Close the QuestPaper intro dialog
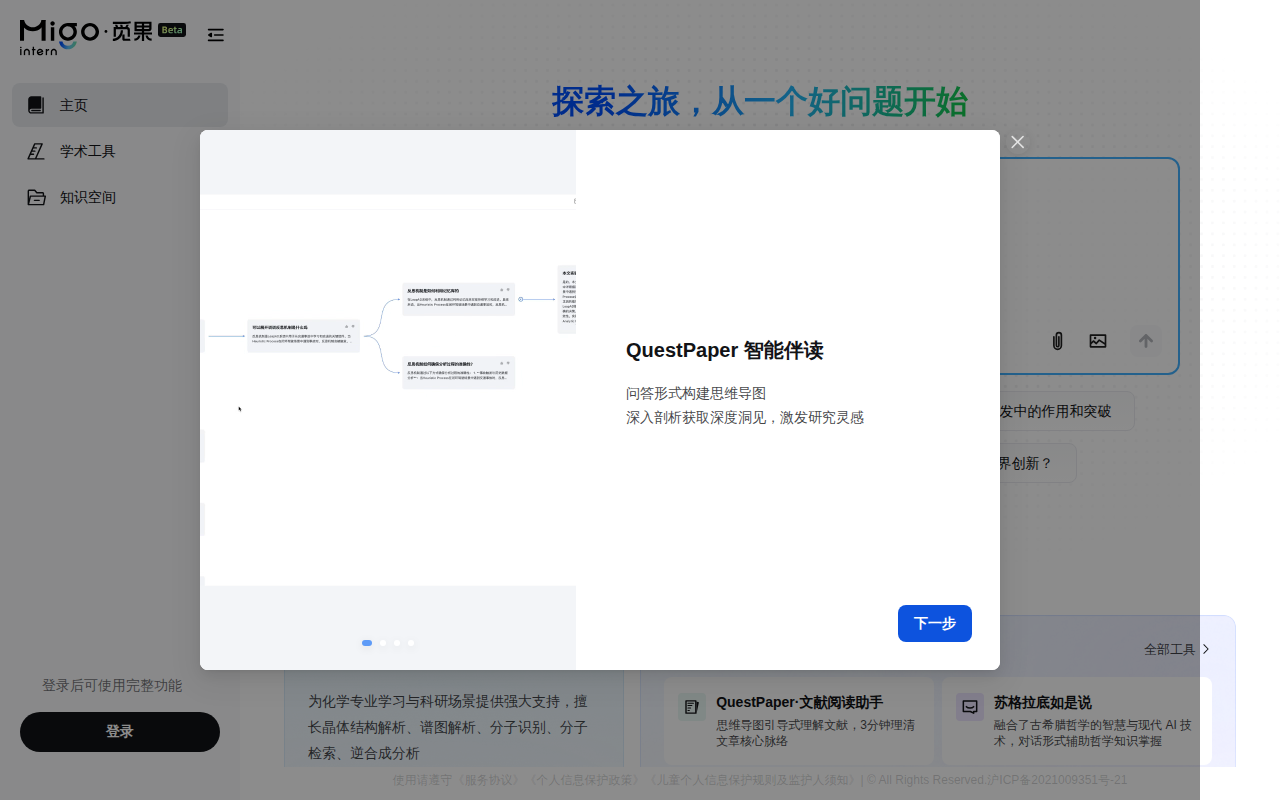 1018,142
